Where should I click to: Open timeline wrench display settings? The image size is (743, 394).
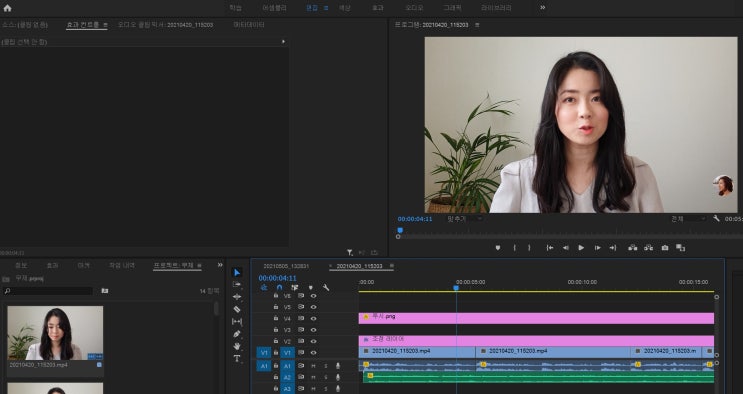(x=326, y=287)
